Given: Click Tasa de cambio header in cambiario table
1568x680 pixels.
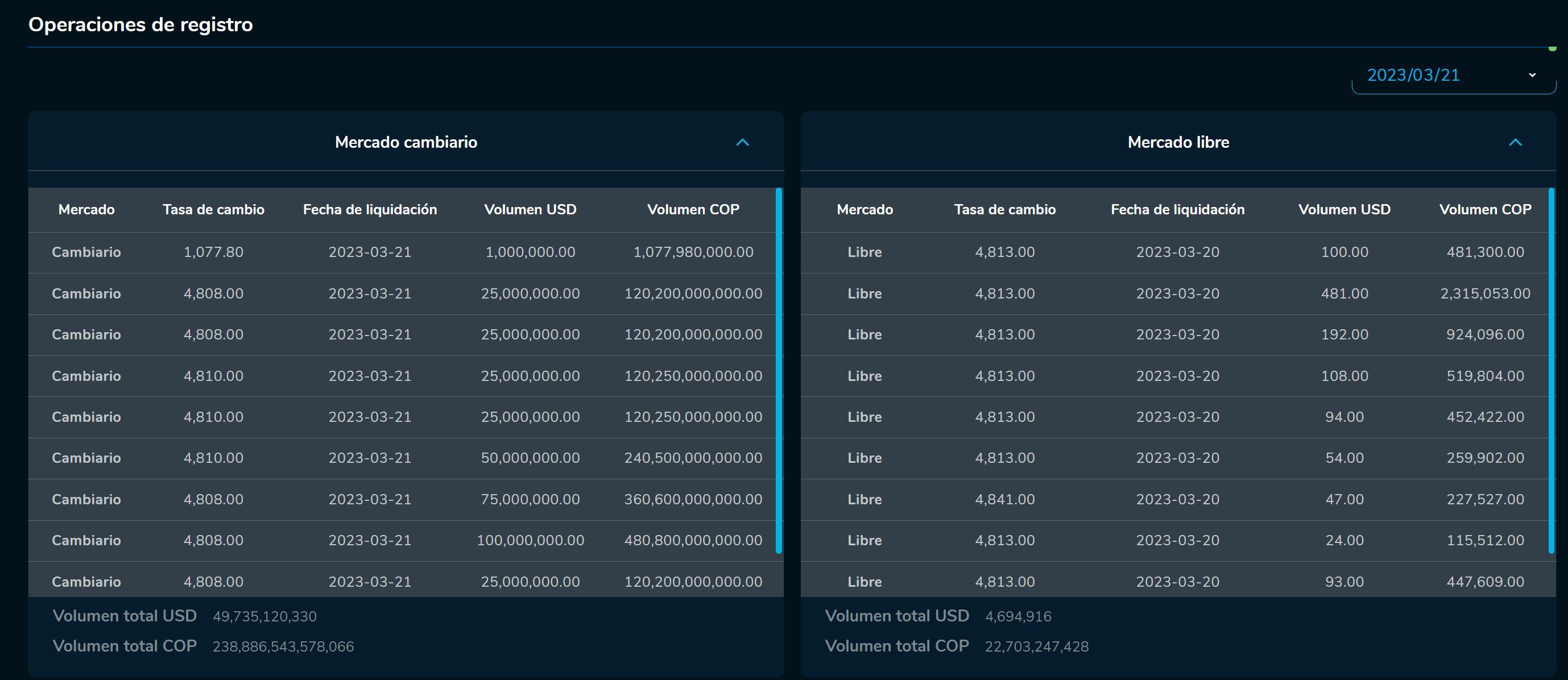Looking at the screenshot, I should [x=213, y=209].
